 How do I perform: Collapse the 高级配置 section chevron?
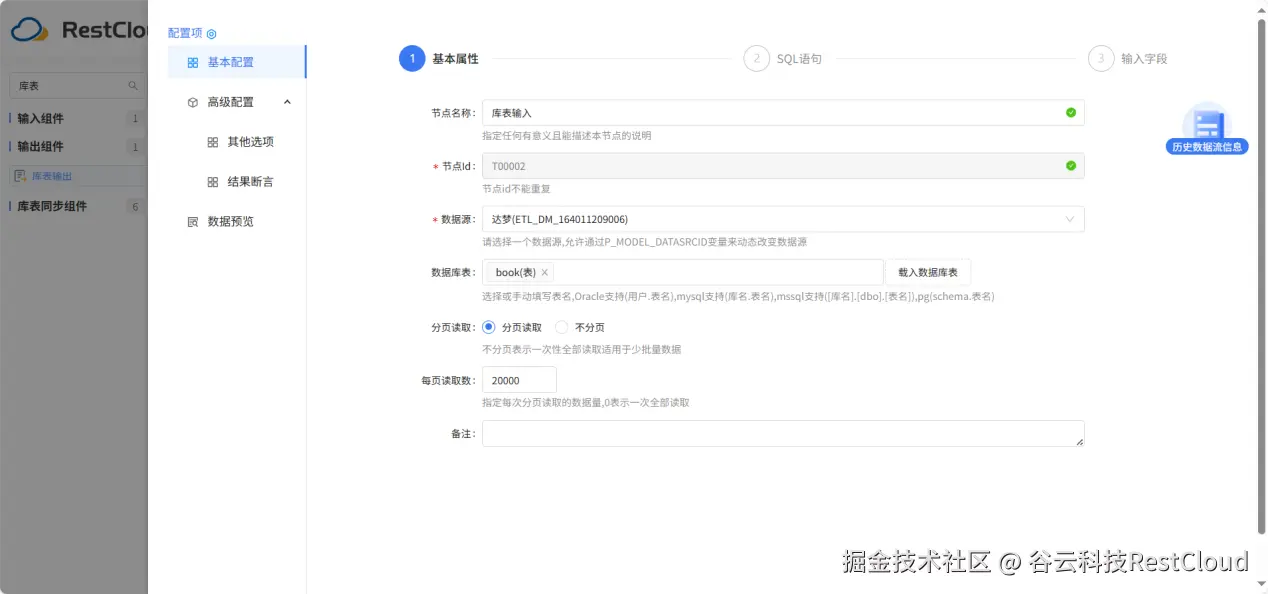coord(287,101)
